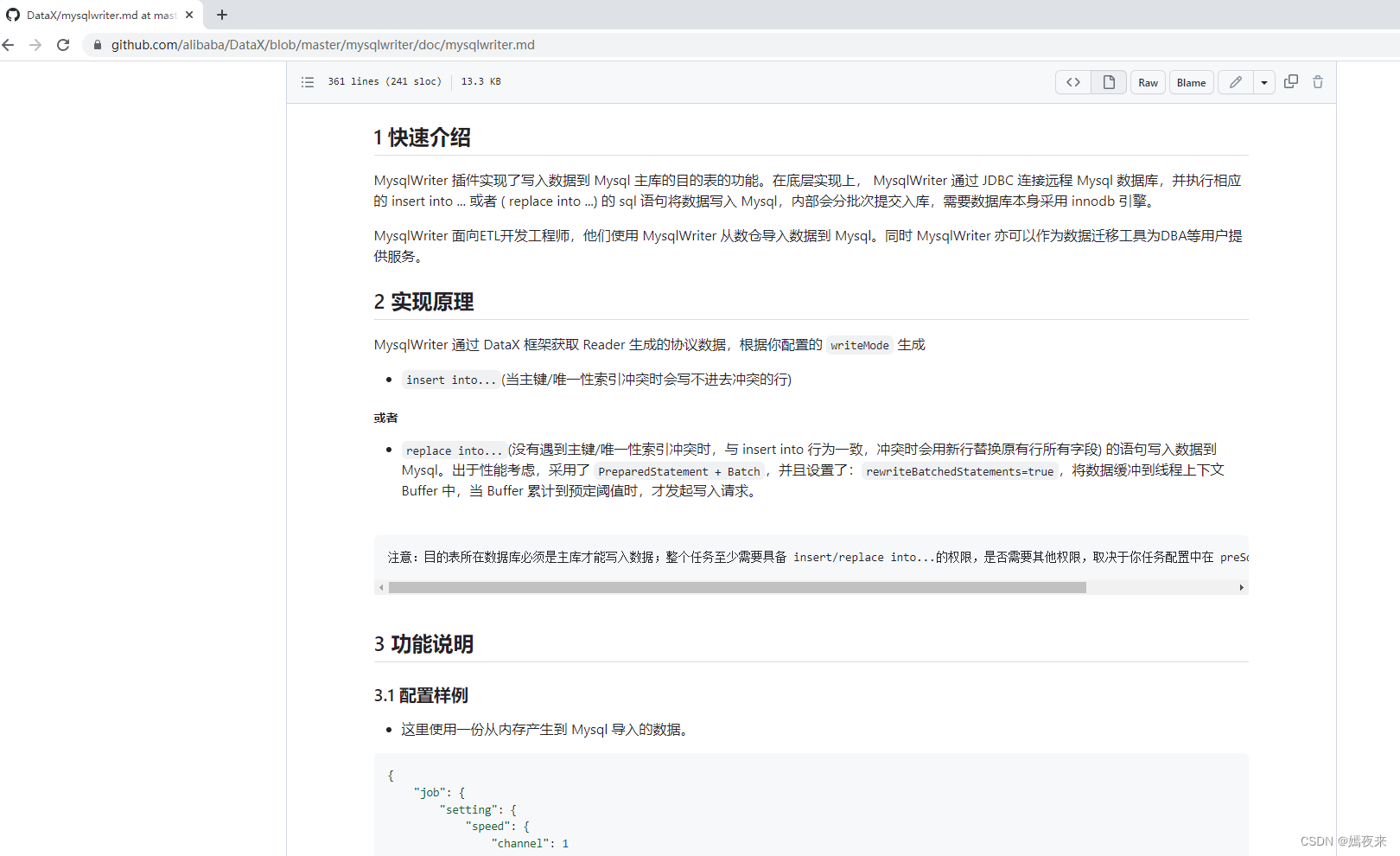Click the '"speed": {' line in the code sample

click(x=498, y=826)
